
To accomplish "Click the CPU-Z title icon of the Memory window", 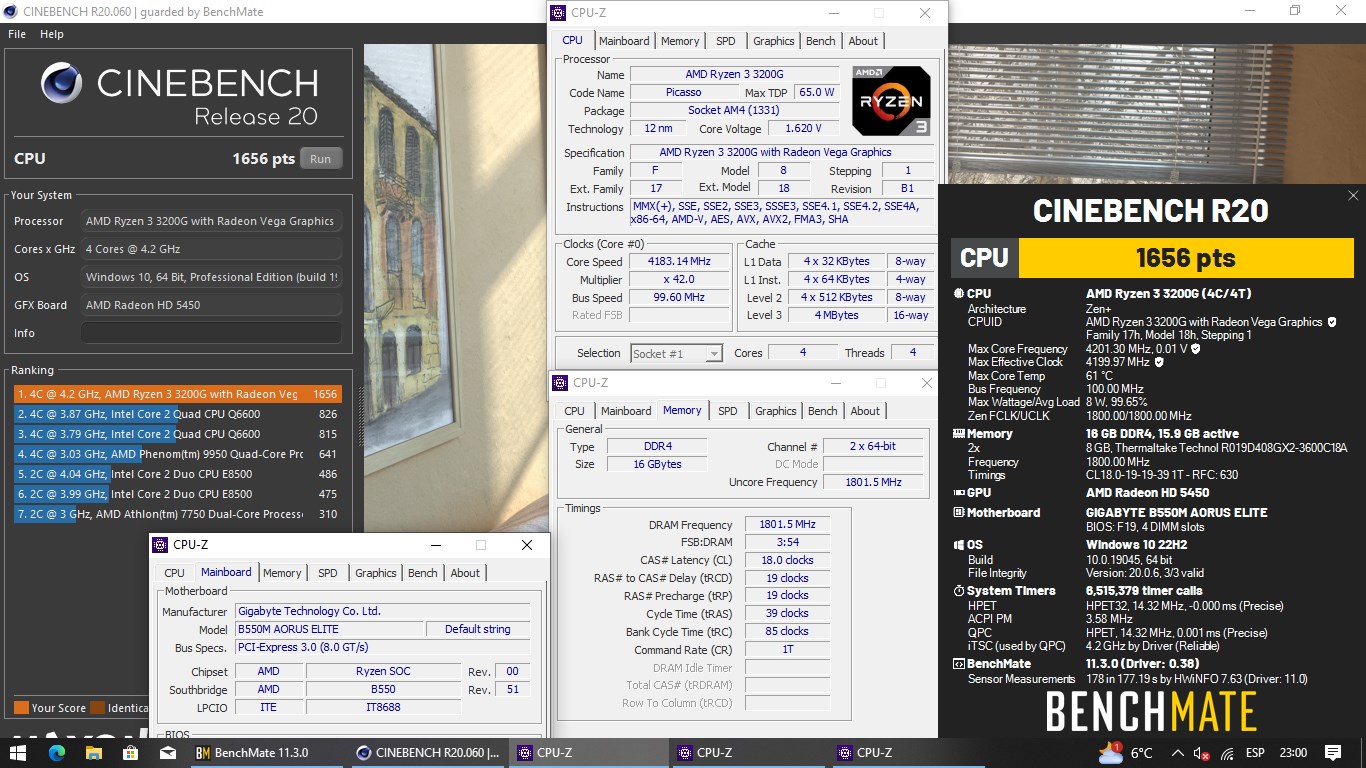I will click(560, 383).
